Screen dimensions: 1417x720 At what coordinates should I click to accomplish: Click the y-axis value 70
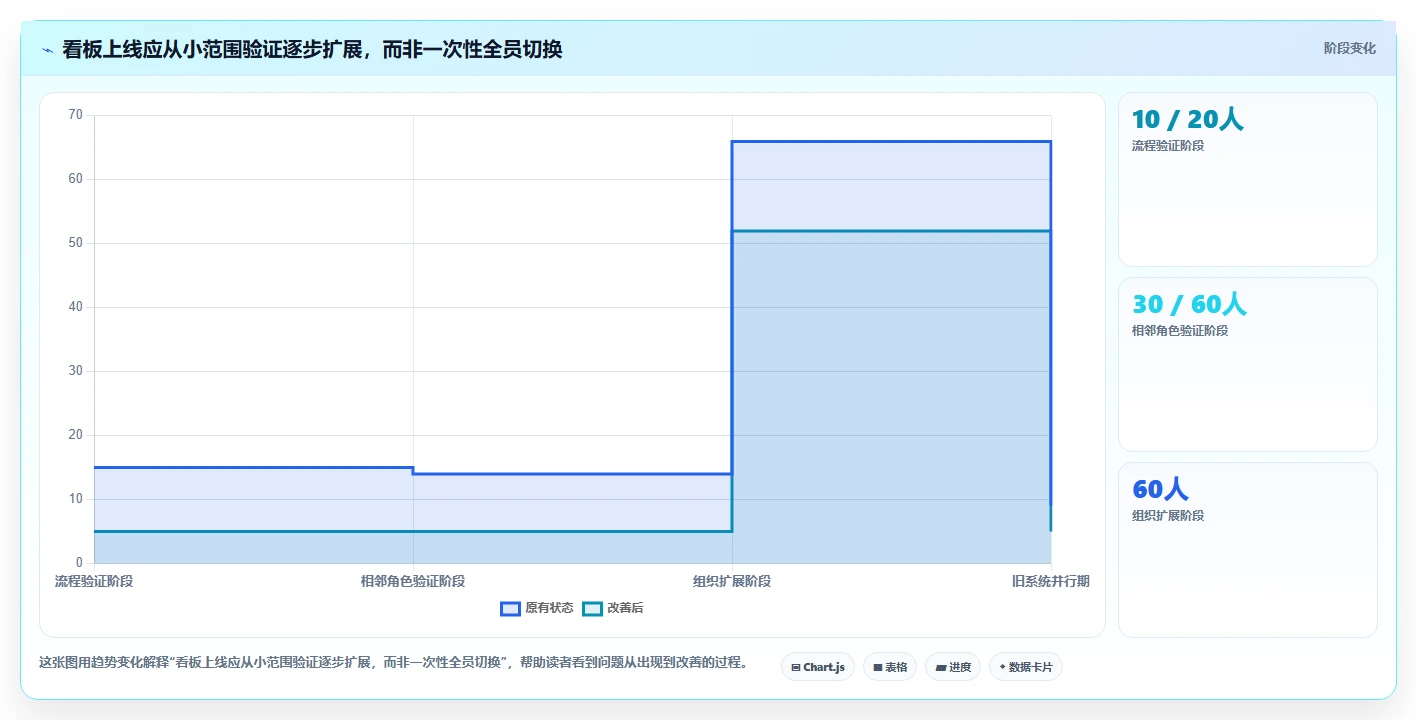click(x=76, y=115)
